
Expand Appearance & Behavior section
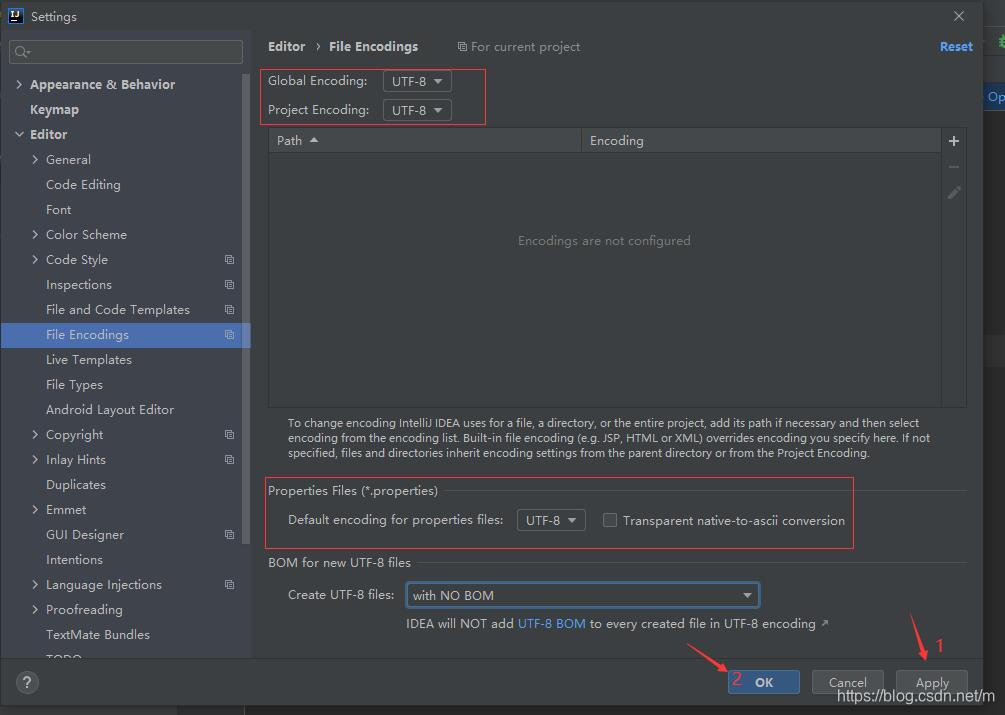19,84
